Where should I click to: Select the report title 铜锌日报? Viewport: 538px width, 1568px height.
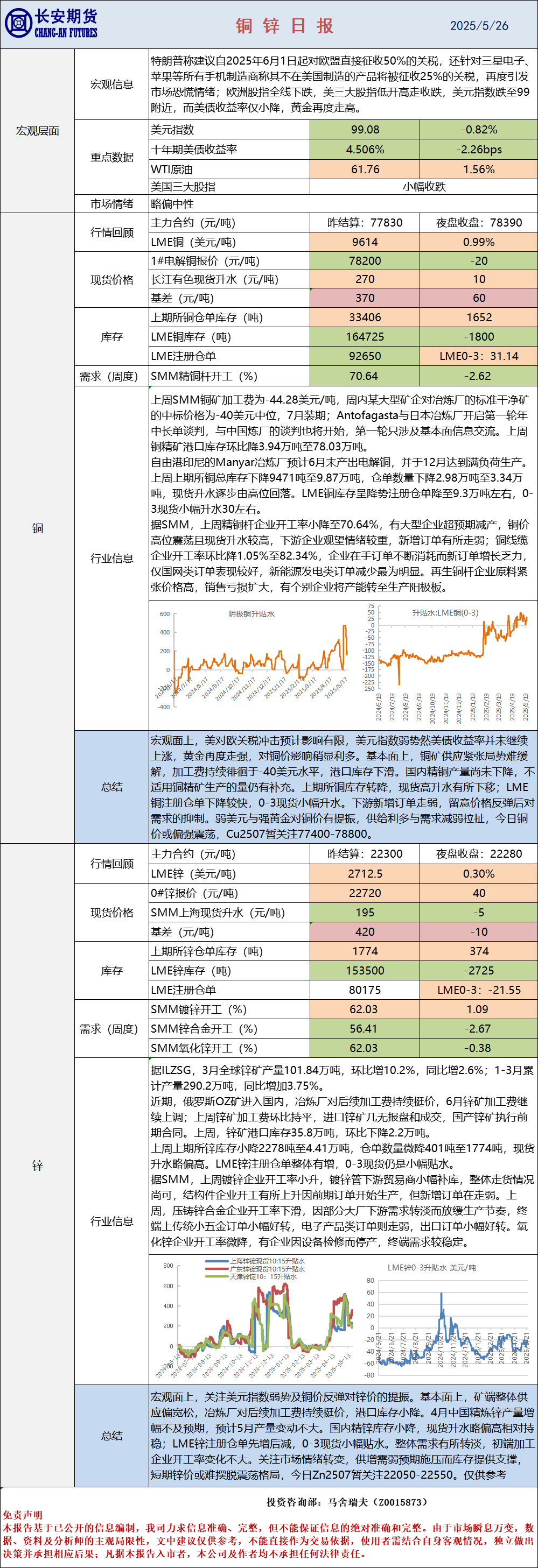click(x=284, y=26)
